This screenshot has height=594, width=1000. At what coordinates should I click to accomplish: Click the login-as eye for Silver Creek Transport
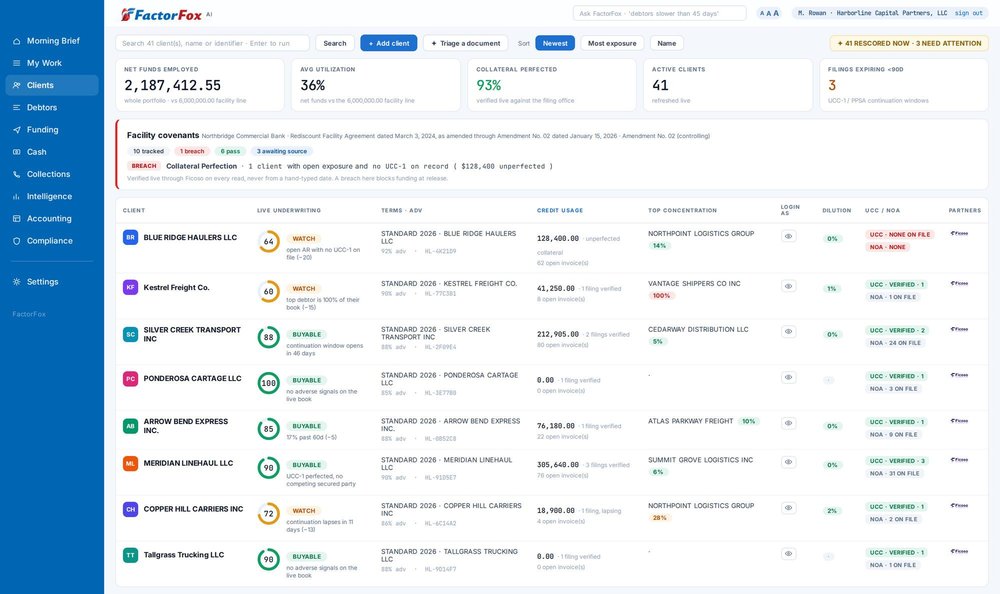(x=788, y=332)
